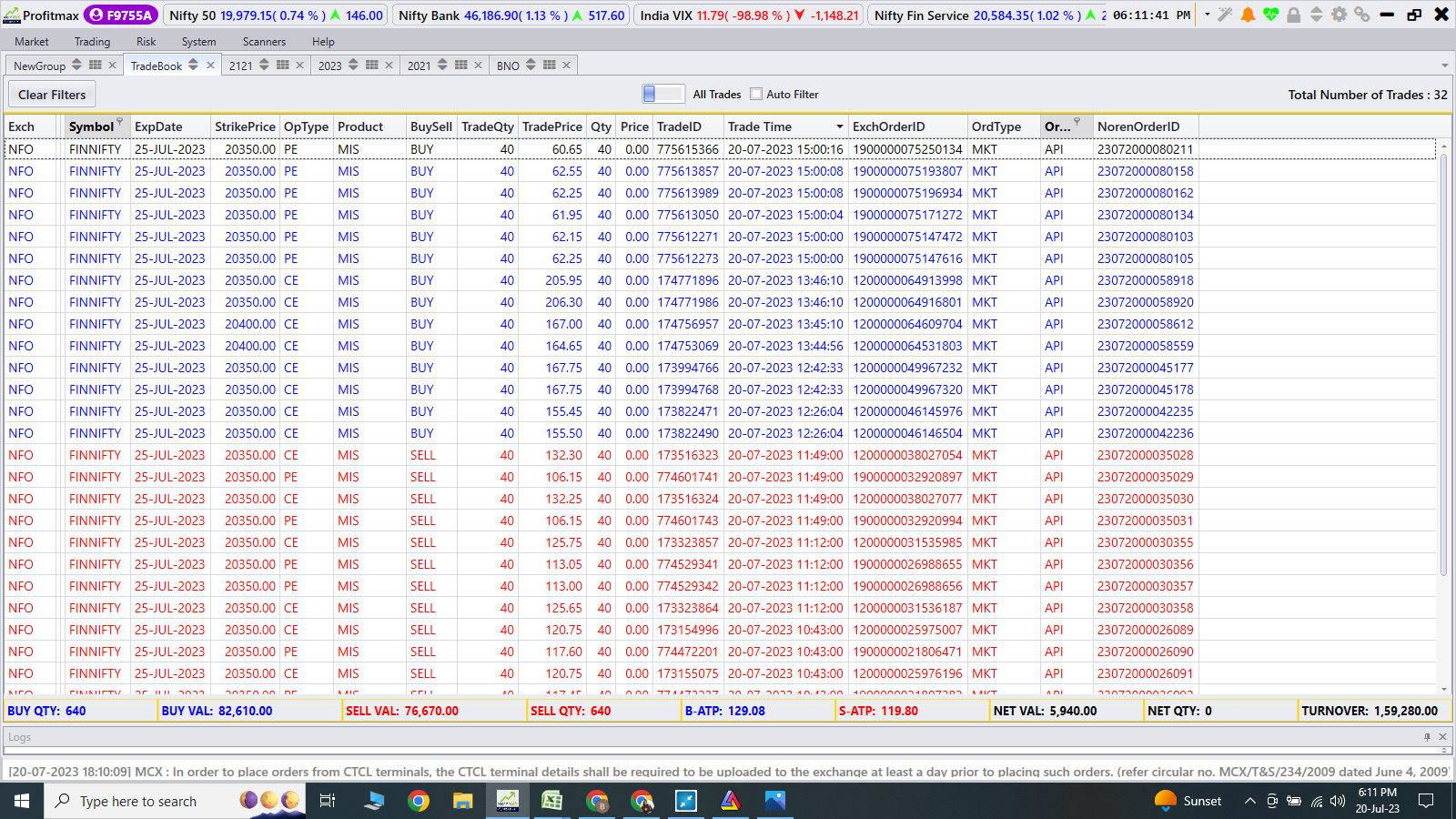Screen dimensions: 1456x819
Task: Open the Trading menu
Action: click(92, 42)
